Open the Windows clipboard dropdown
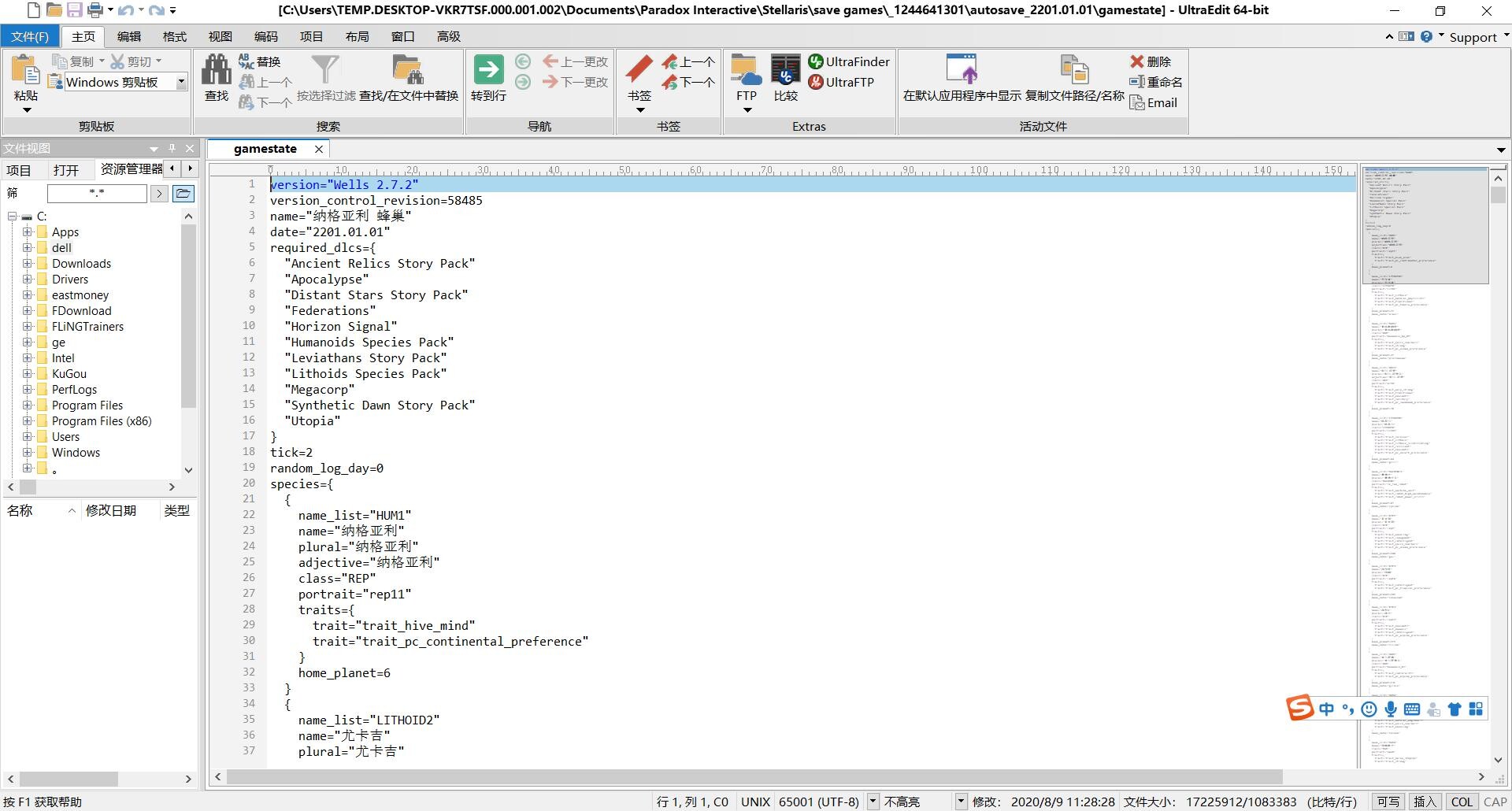This screenshot has height=811, width=1512. [181, 82]
